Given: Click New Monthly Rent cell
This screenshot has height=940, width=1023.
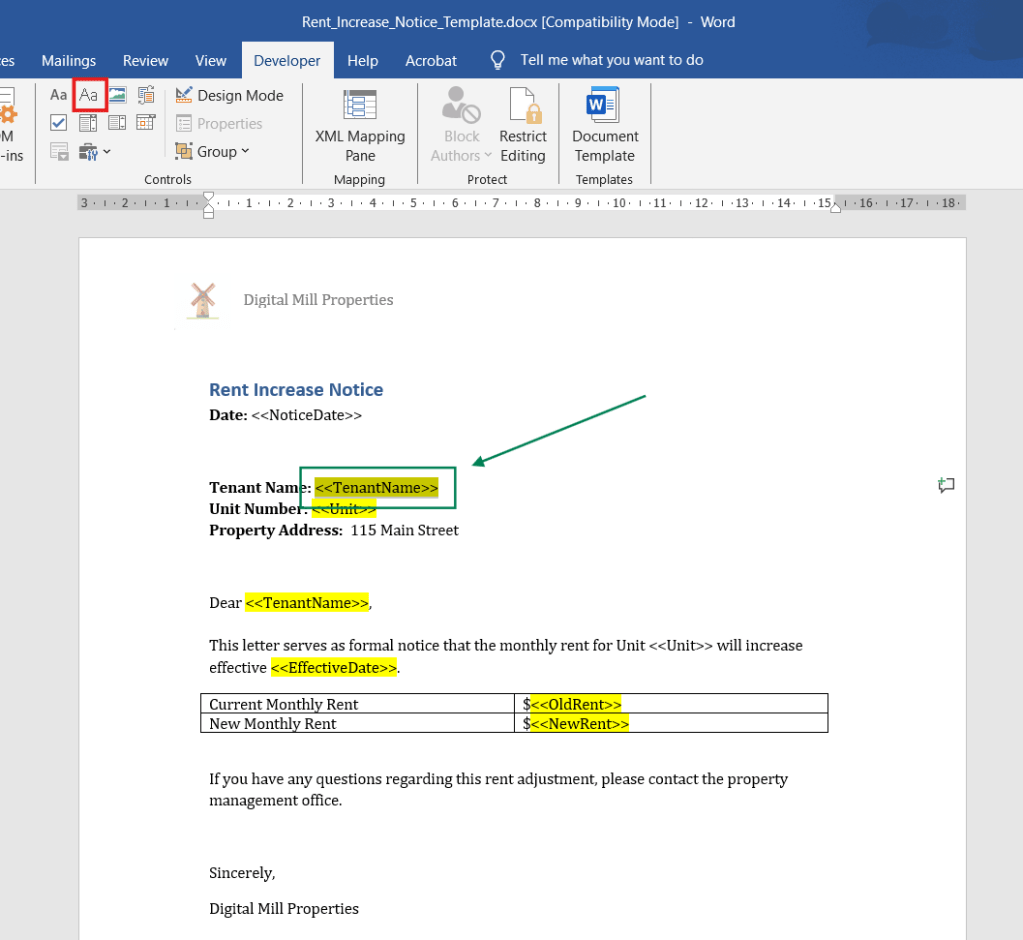Looking at the screenshot, I should click(x=358, y=723).
